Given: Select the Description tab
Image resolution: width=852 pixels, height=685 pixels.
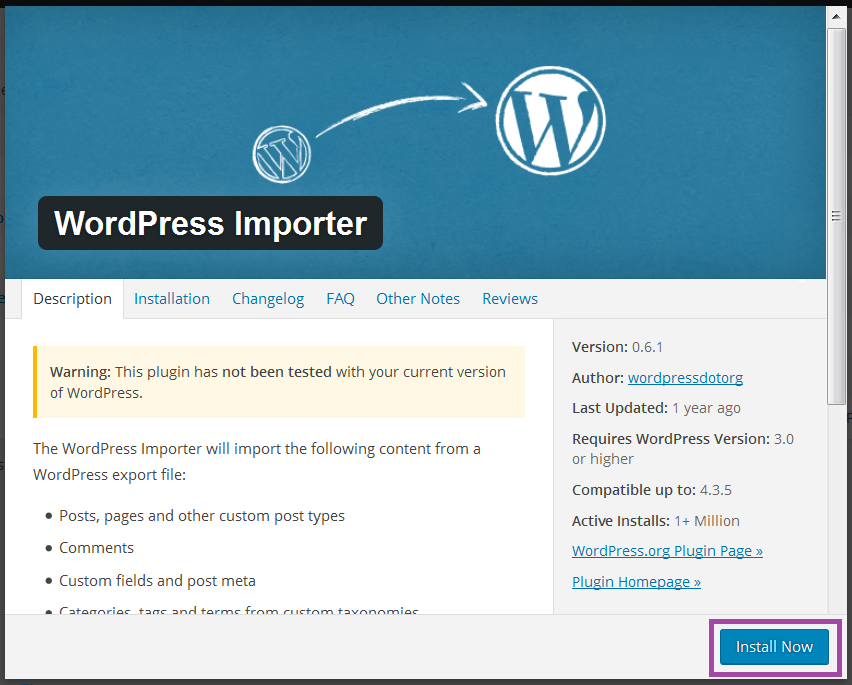Looking at the screenshot, I should (x=72, y=299).
